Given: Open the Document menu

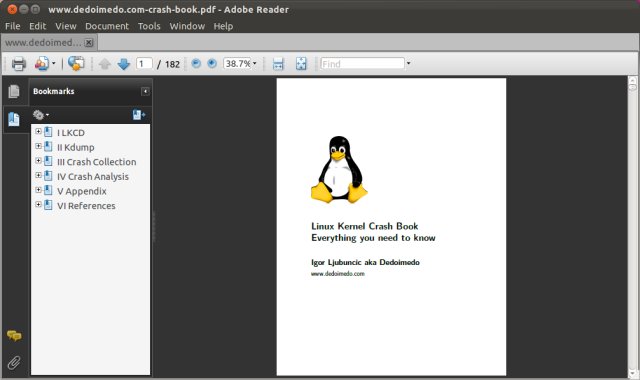Looking at the screenshot, I should click(107, 26).
